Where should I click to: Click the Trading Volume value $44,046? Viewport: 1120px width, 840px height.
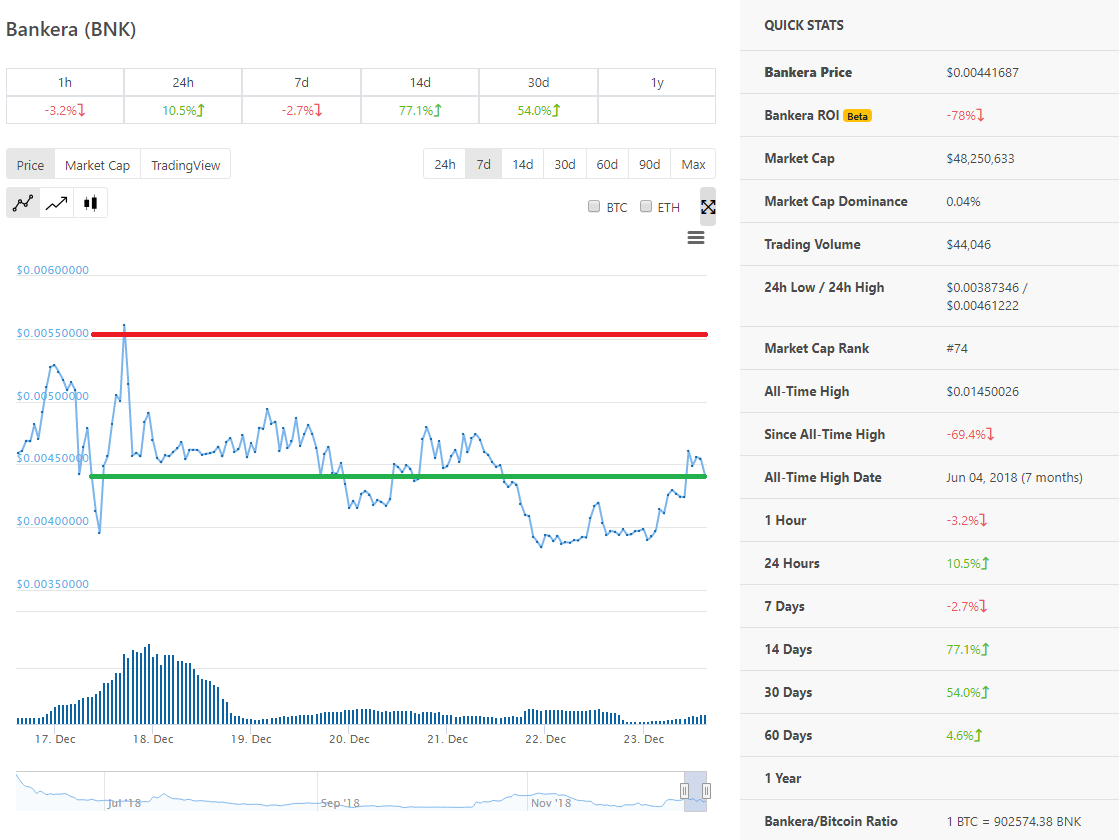coord(969,244)
